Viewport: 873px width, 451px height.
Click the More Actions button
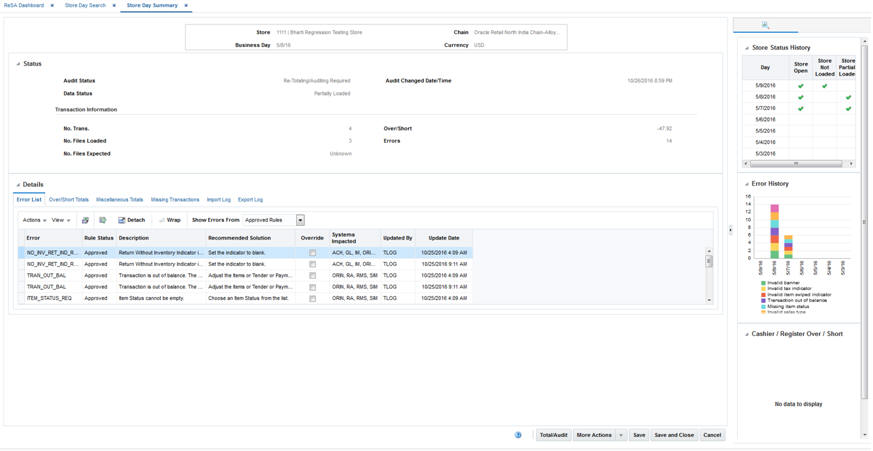(x=594, y=435)
